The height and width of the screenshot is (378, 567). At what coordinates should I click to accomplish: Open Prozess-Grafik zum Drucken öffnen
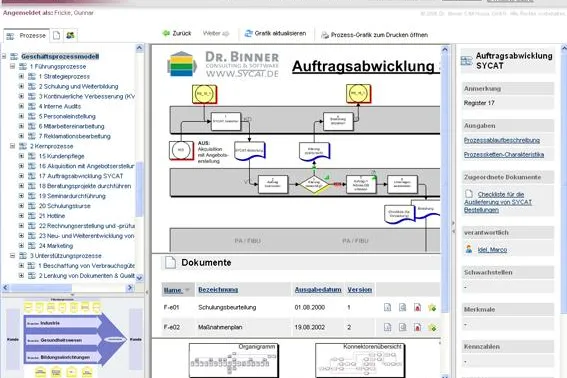pos(375,35)
